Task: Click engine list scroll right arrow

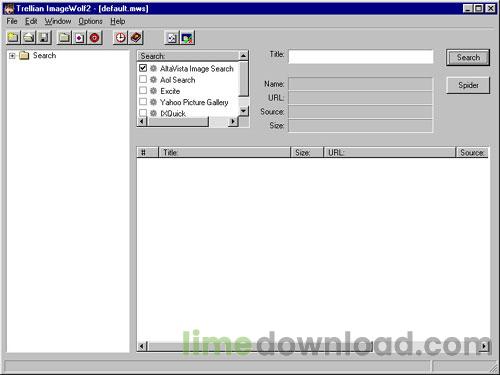Action: [x=233, y=122]
